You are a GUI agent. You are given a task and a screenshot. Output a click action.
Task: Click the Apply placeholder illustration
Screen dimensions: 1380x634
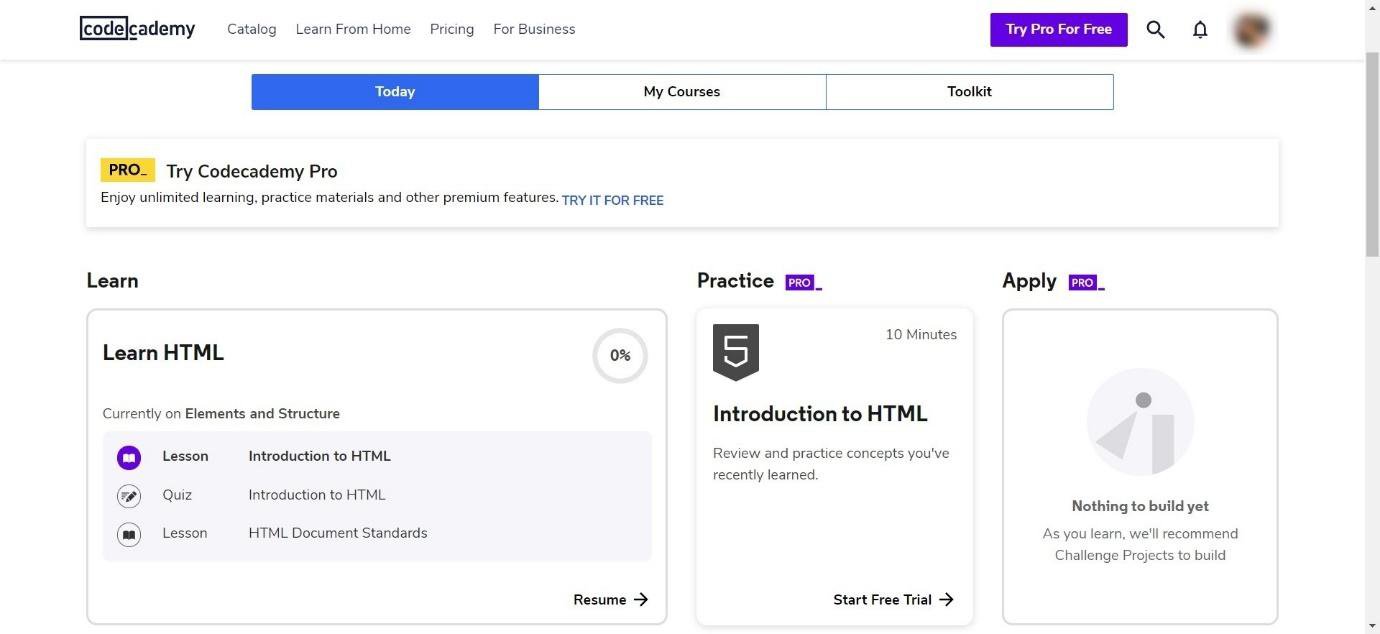(1140, 422)
